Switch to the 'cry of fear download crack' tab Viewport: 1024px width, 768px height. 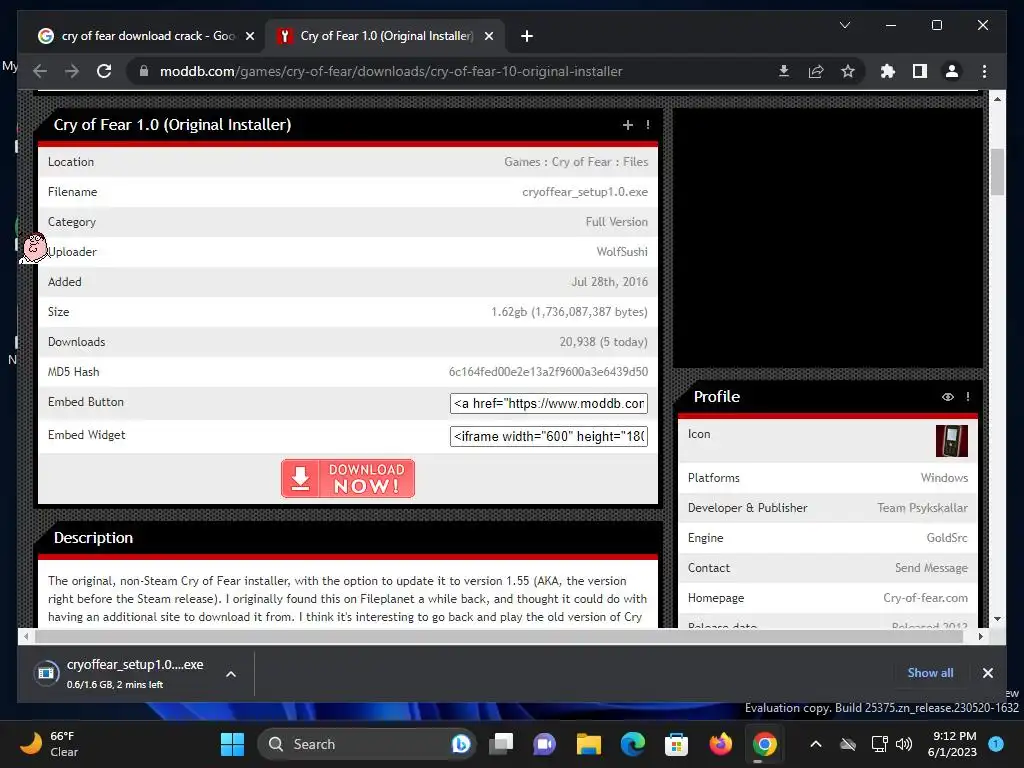(x=148, y=36)
